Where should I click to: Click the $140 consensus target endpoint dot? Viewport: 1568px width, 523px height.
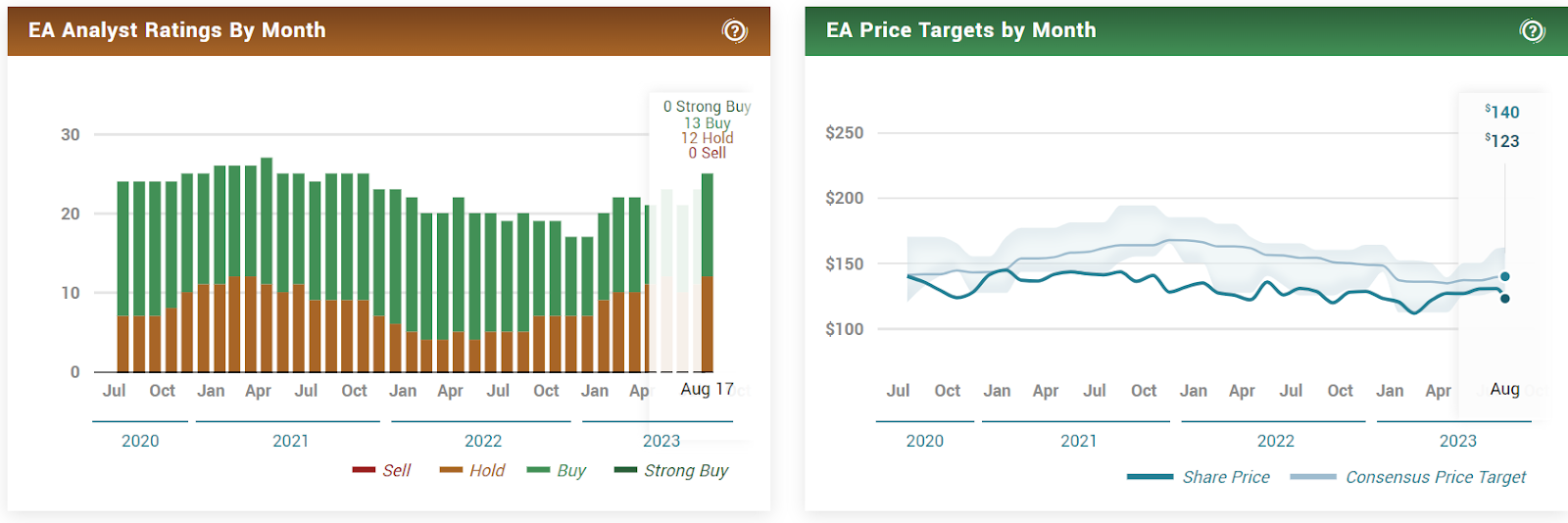(1505, 276)
